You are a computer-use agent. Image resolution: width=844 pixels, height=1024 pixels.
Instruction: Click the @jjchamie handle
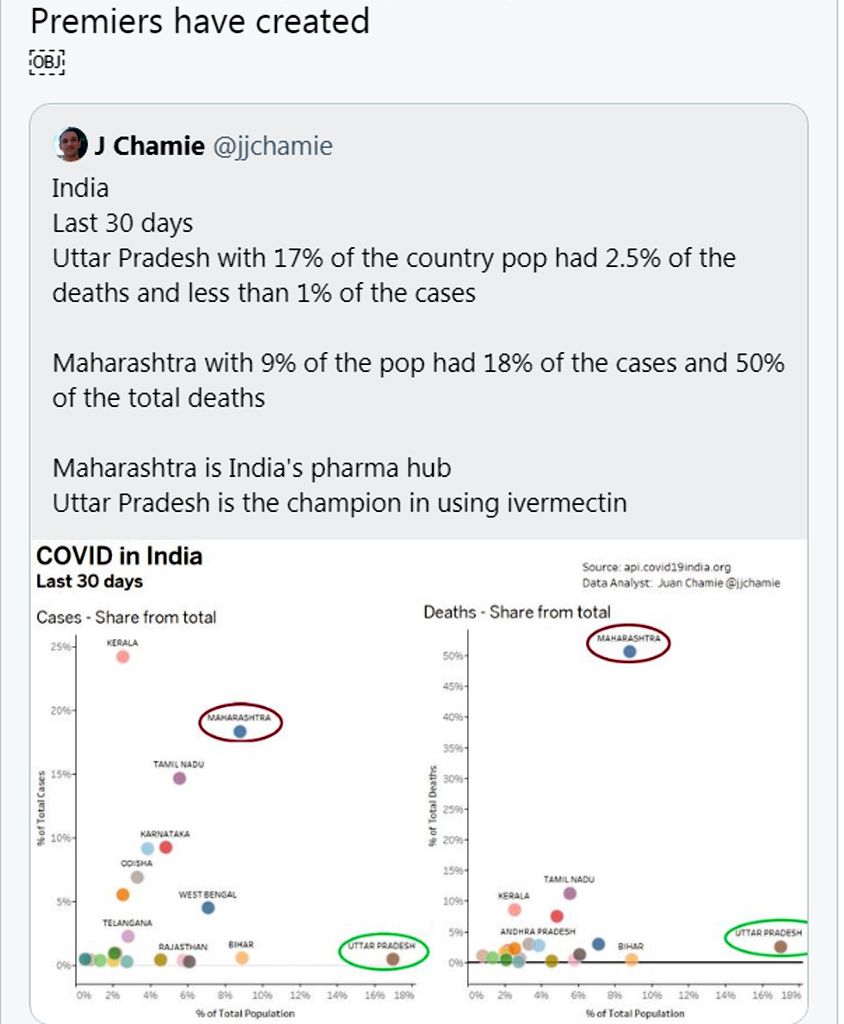coord(274,146)
